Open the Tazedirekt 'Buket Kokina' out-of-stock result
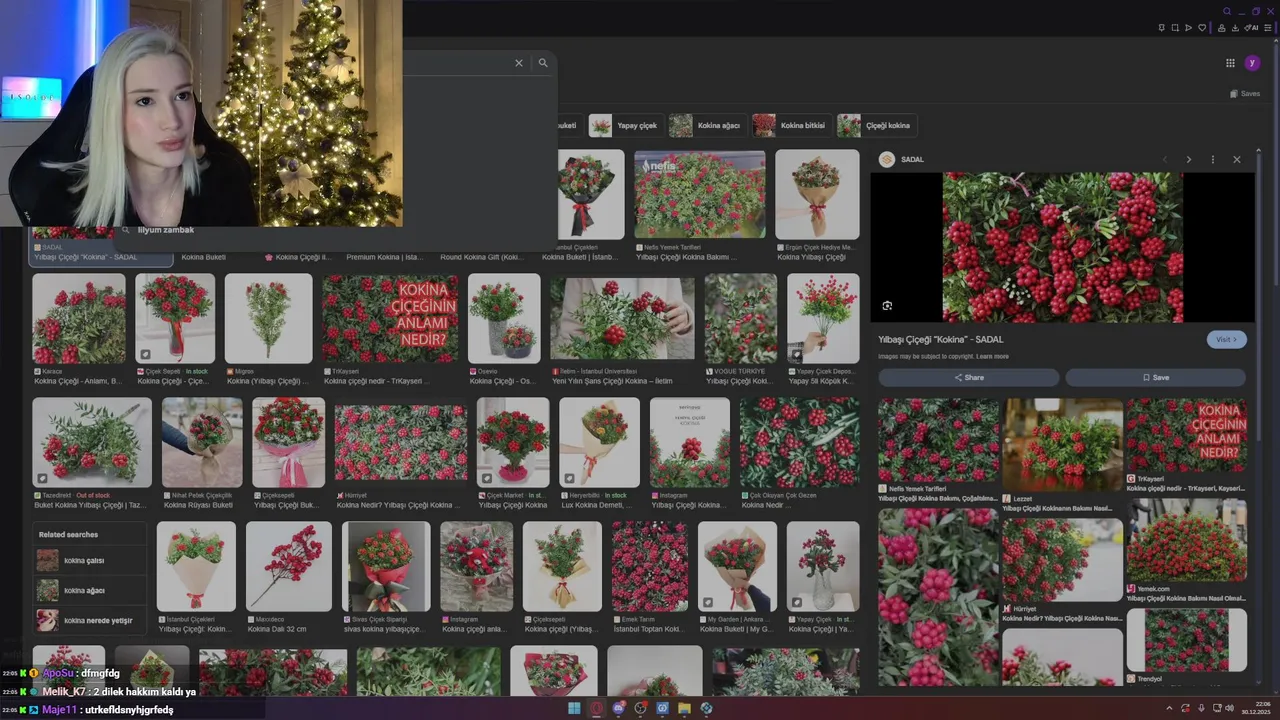 point(92,443)
